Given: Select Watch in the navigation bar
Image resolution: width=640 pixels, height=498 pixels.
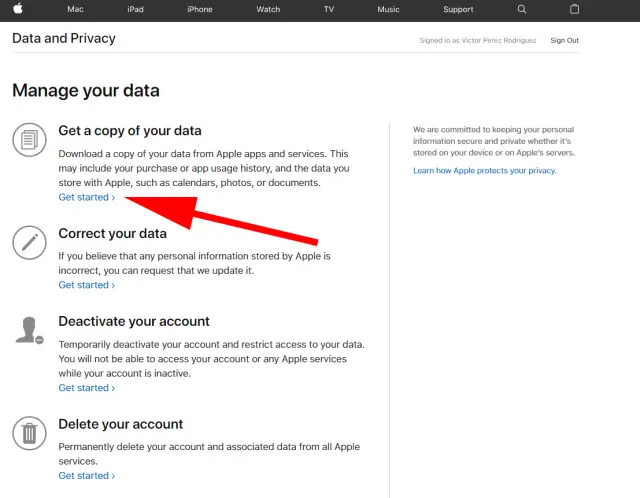Looking at the screenshot, I should 268,9.
